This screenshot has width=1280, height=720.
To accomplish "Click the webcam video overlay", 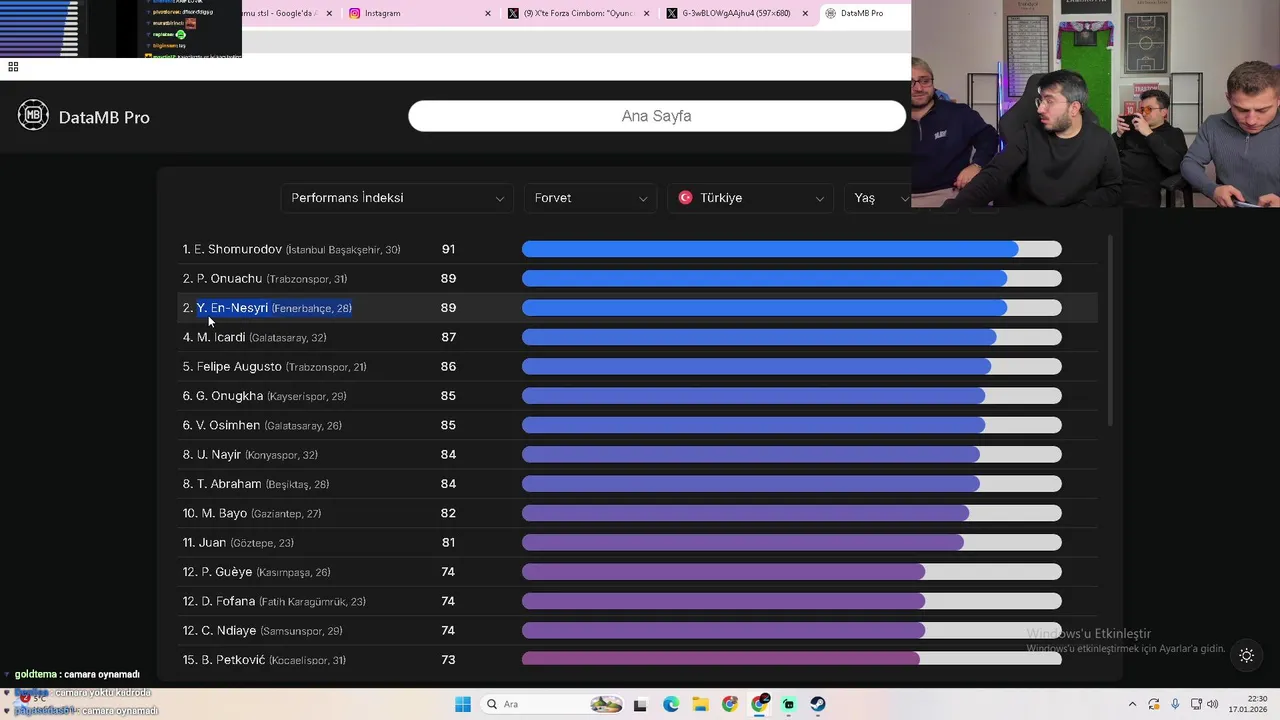I will point(1096,103).
